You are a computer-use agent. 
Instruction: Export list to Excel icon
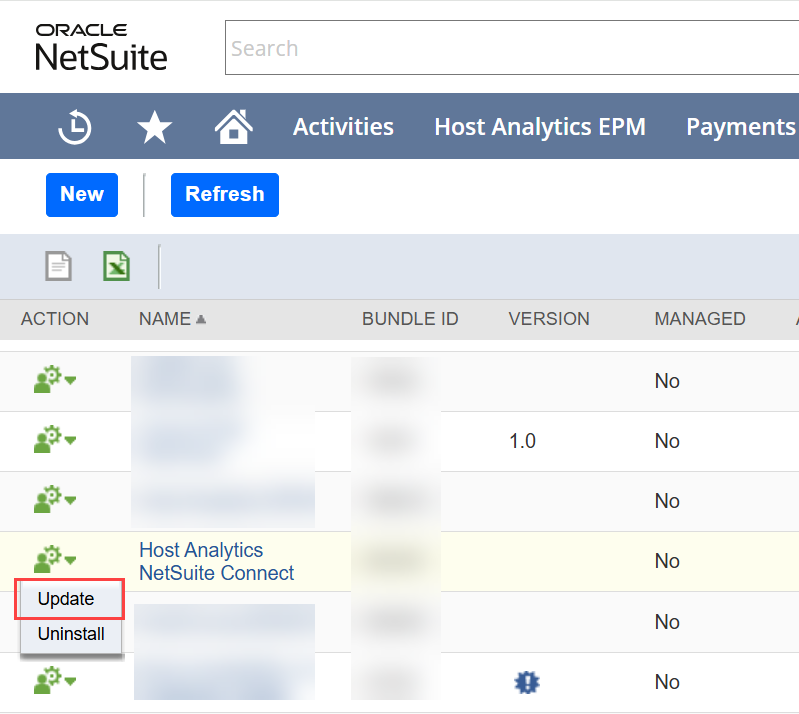point(117,266)
